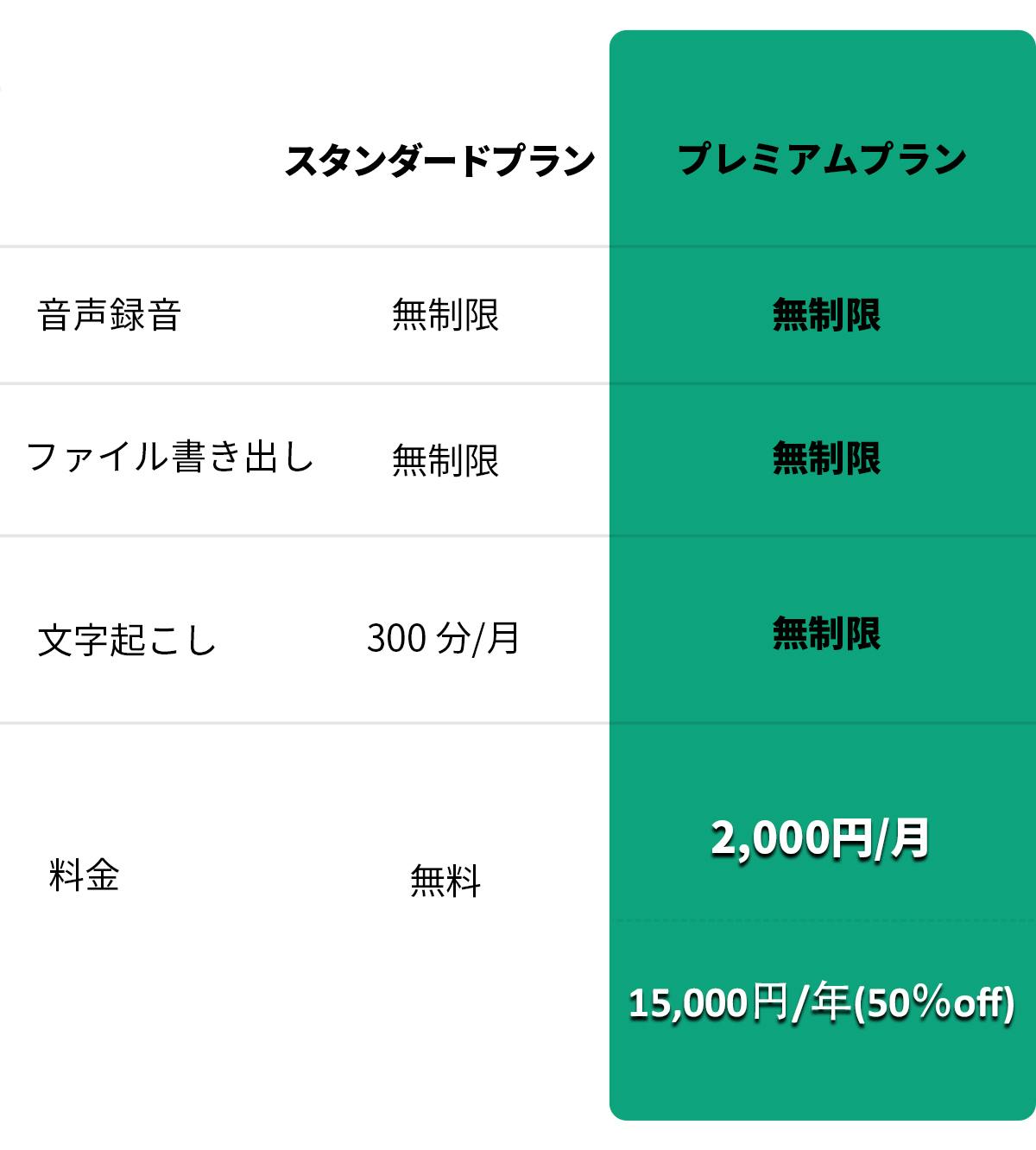Click standard 無制限 for ファイル書き出し
Viewport: 1036px width, 1150px height.
[445, 460]
